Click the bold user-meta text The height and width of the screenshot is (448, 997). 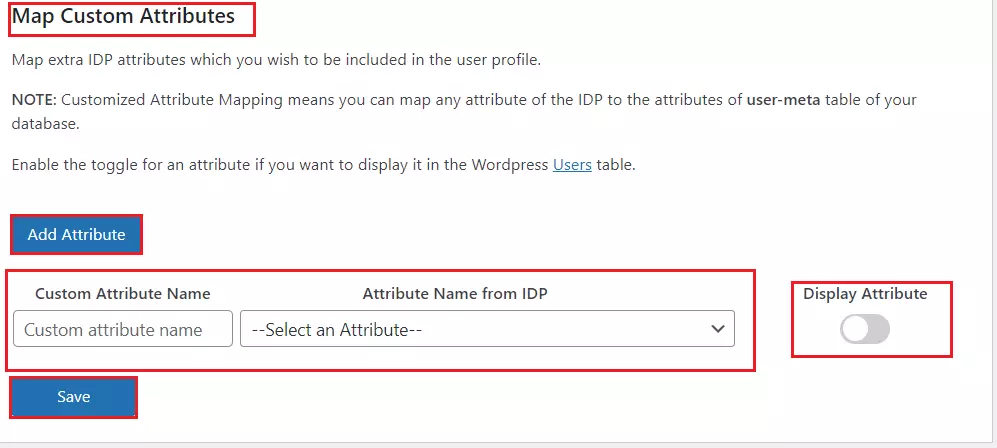click(784, 100)
